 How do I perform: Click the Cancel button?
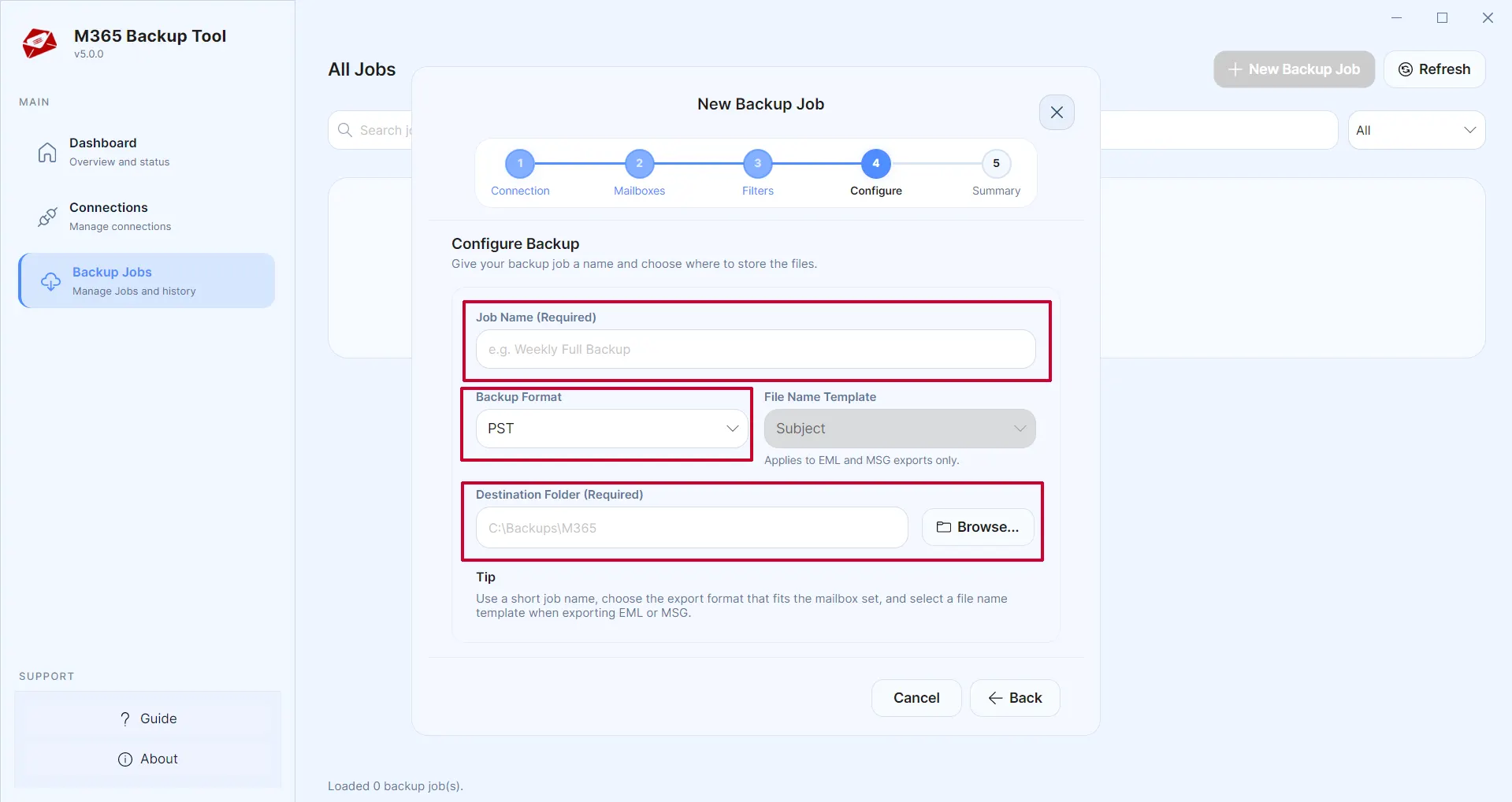tap(916, 698)
